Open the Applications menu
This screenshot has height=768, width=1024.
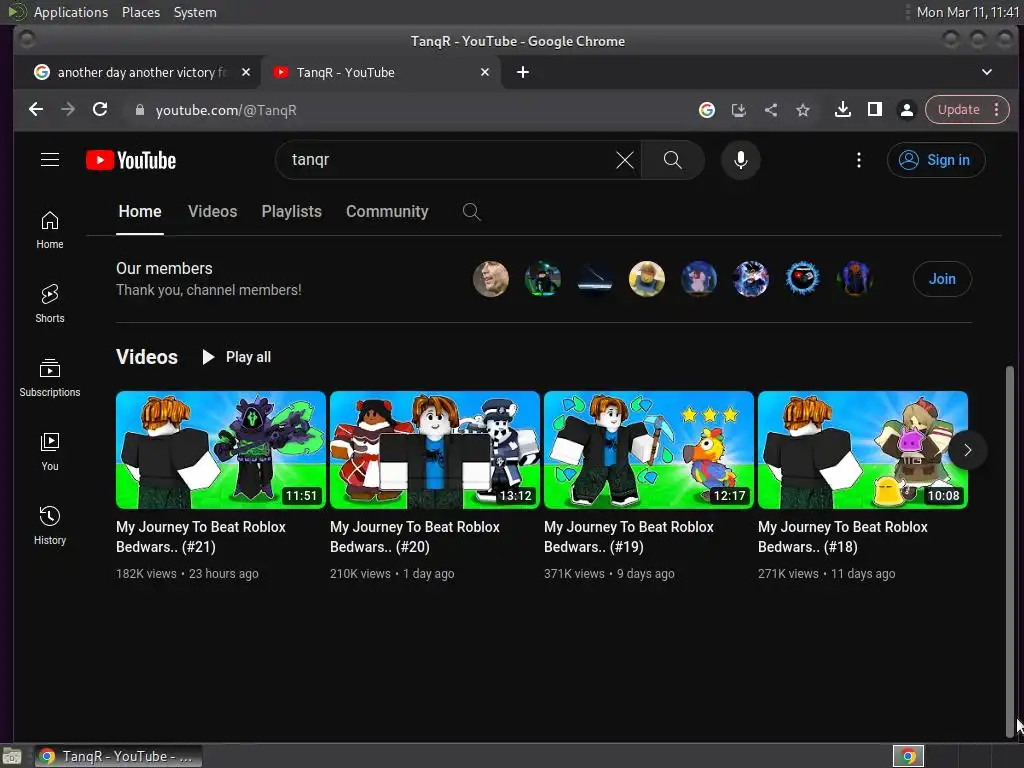(71, 12)
